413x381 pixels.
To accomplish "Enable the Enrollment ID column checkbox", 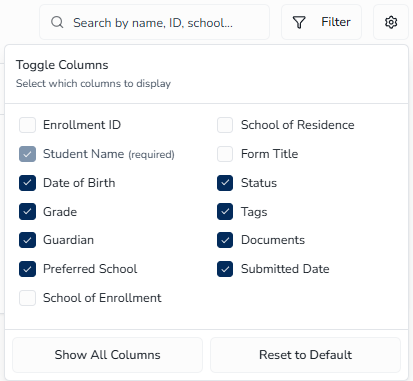I will (x=27, y=125).
